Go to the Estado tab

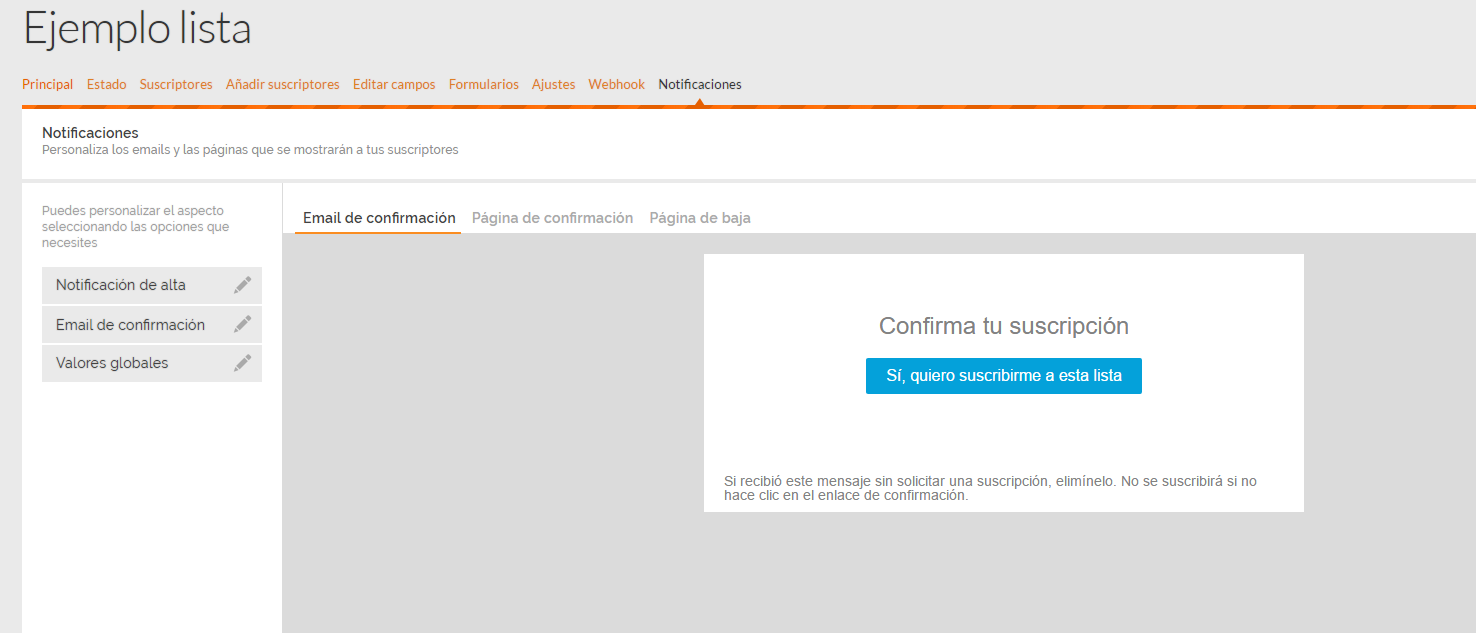pyautogui.click(x=107, y=85)
